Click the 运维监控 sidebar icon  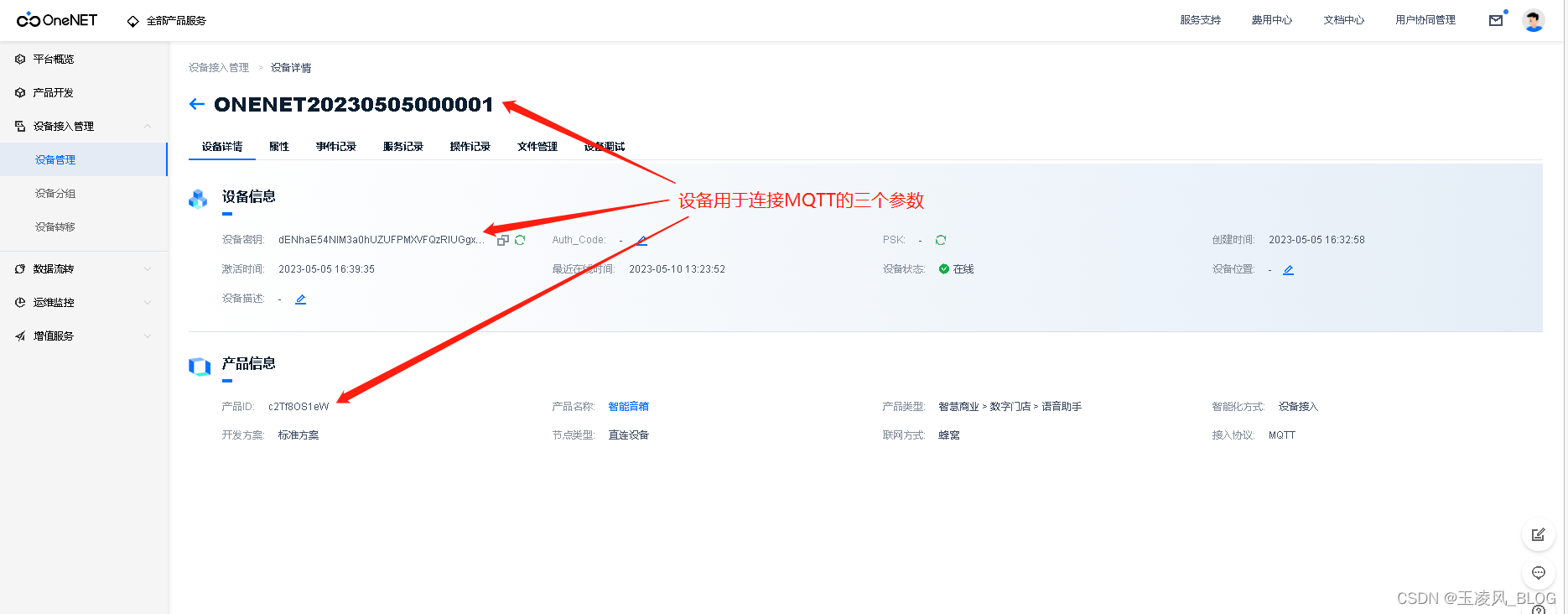point(20,302)
